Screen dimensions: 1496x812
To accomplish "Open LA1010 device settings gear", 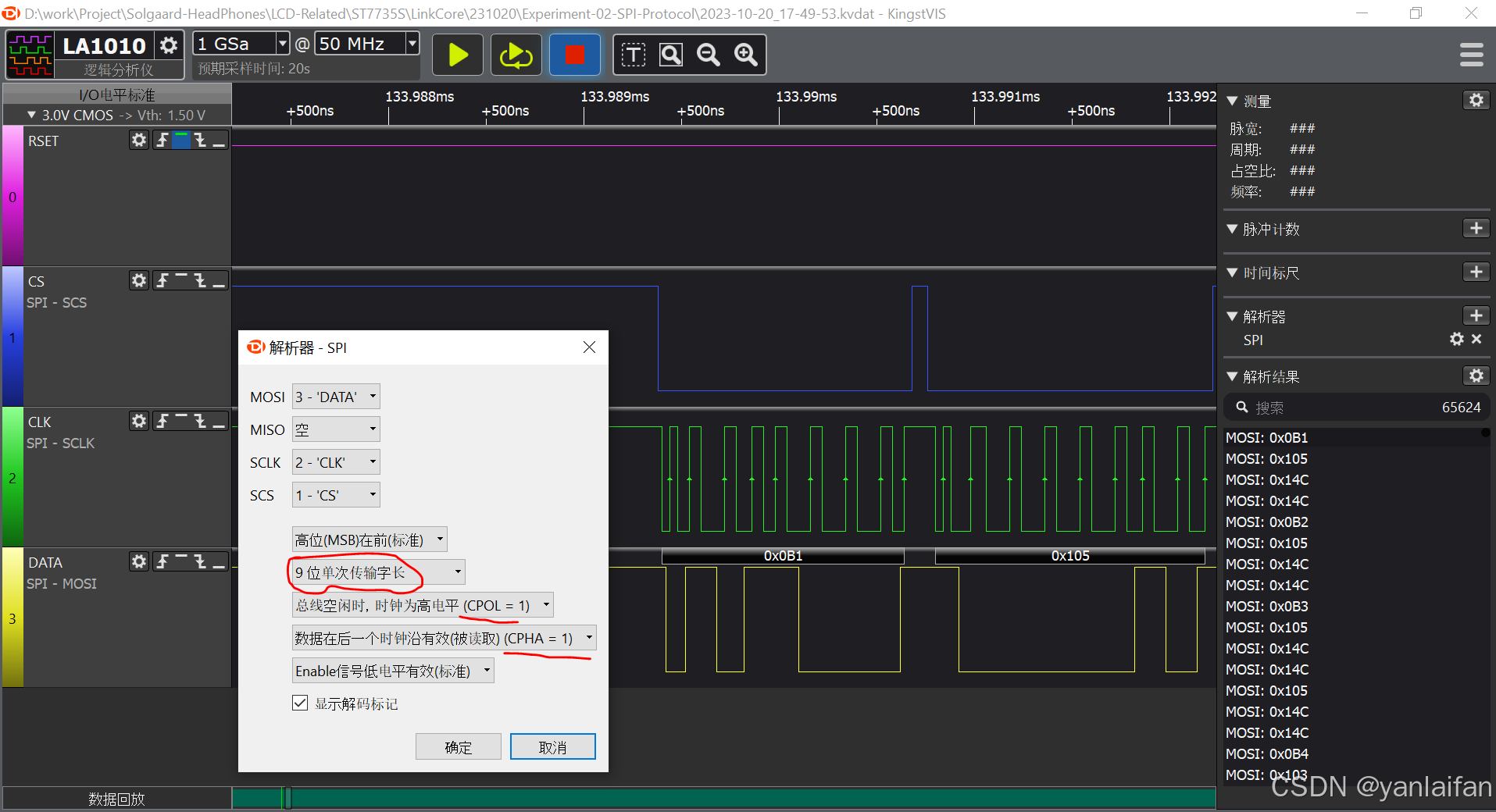I will click(168, 45).
